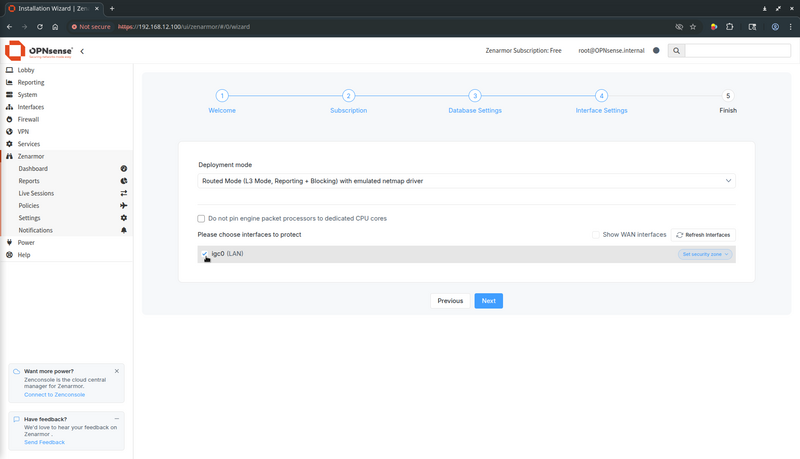Click the Live Sessions arrows icon
This screenshot has width=800, height=459.
coord(123,193)
